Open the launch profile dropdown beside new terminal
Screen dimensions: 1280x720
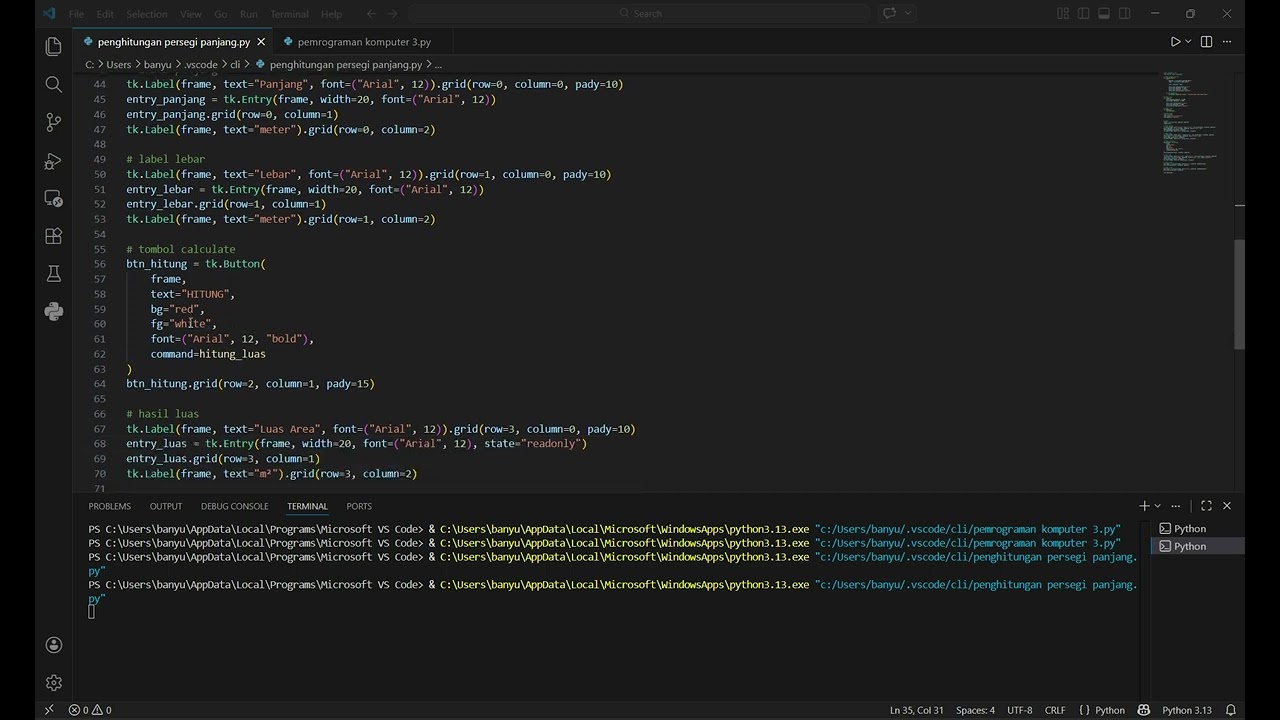(x=1158, y=506)
